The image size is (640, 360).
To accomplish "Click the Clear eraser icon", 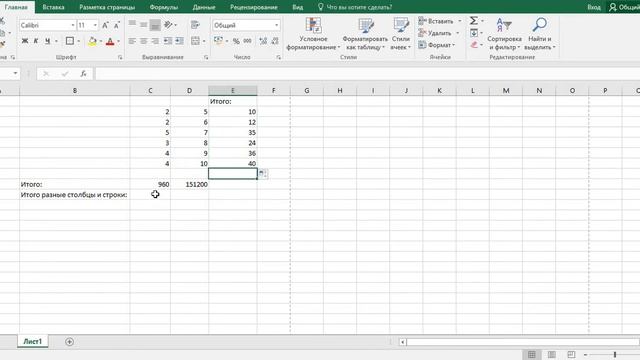I will (x=473, y=45).
